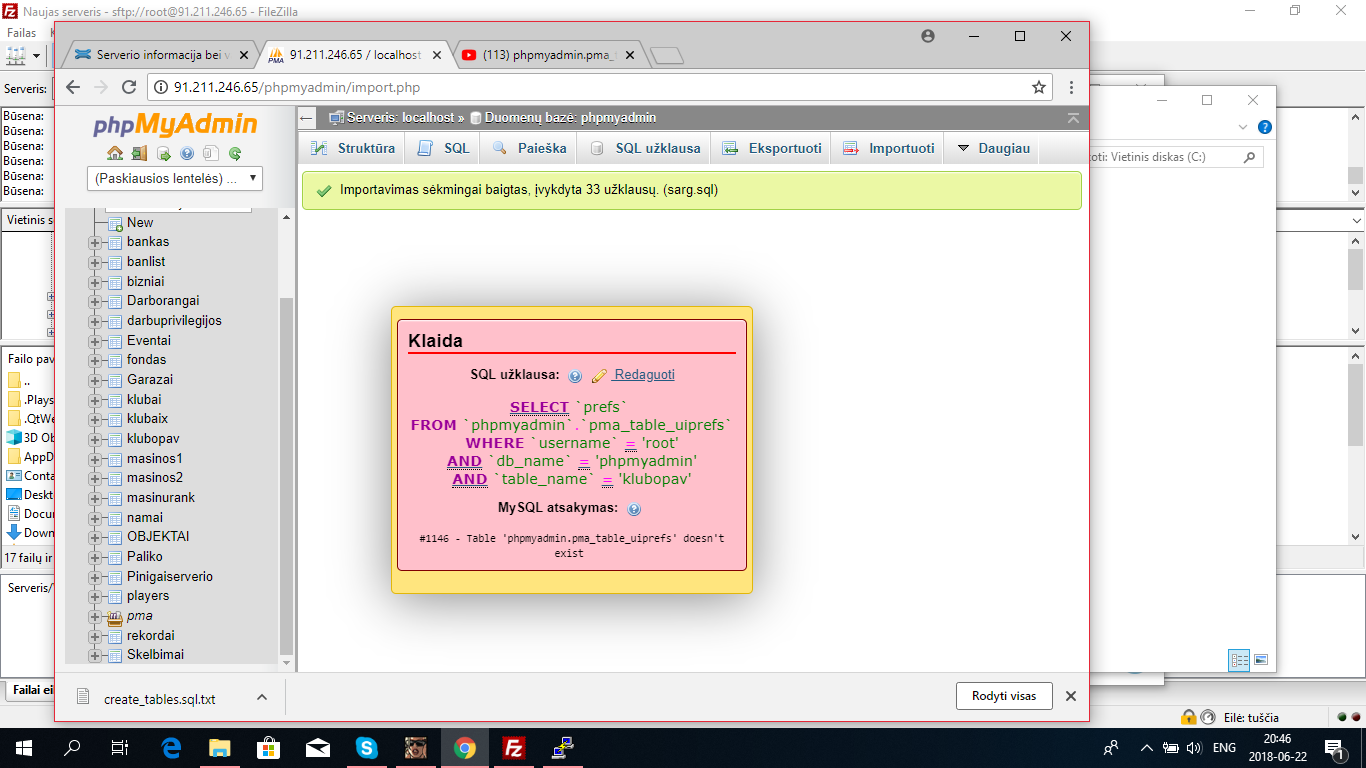Expand the Daugiau menu
Viewport: 1366px width, 768px height.
coord(993,148)
